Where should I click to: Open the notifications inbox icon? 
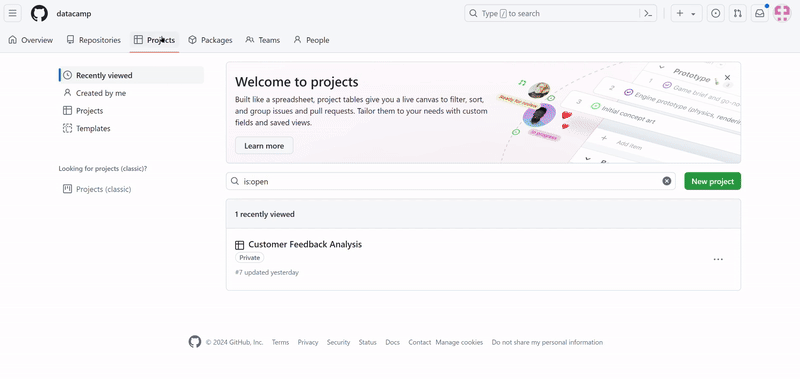pyautogui.click(x=760, y=13)
